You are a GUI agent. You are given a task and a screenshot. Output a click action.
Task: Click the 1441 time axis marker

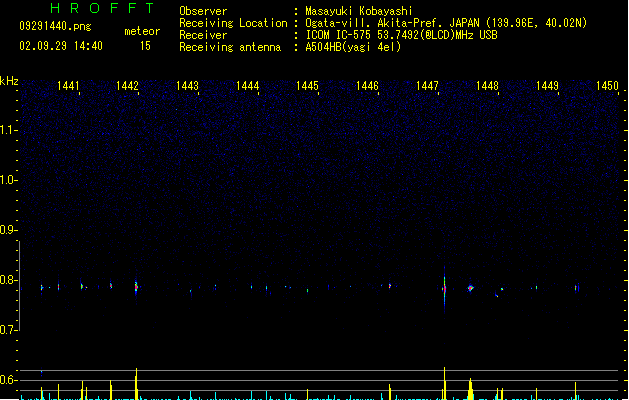[x=68, y=86]
